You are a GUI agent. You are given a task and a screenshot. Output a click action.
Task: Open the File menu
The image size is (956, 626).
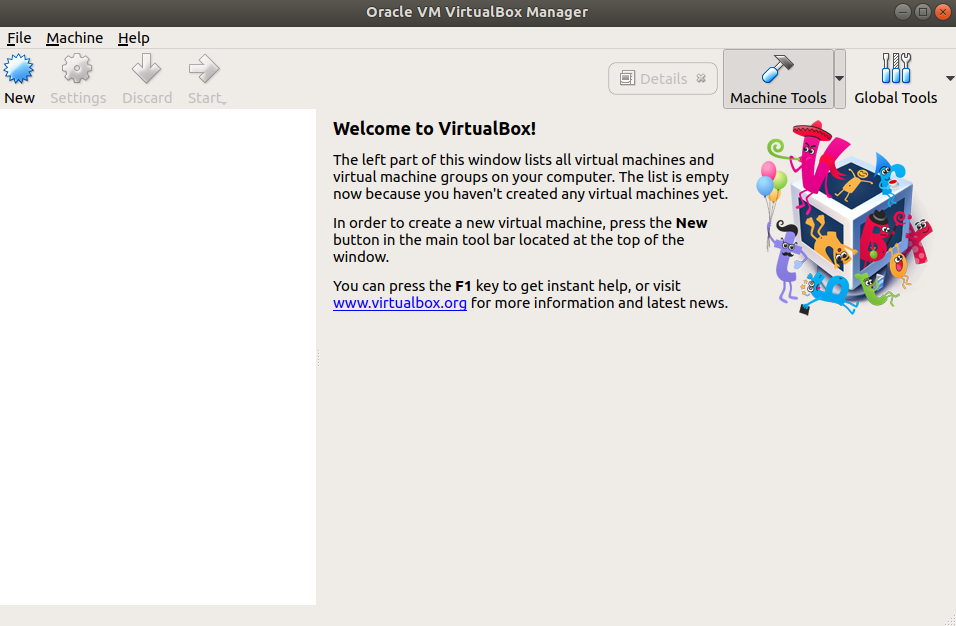[x=19, y=38]
